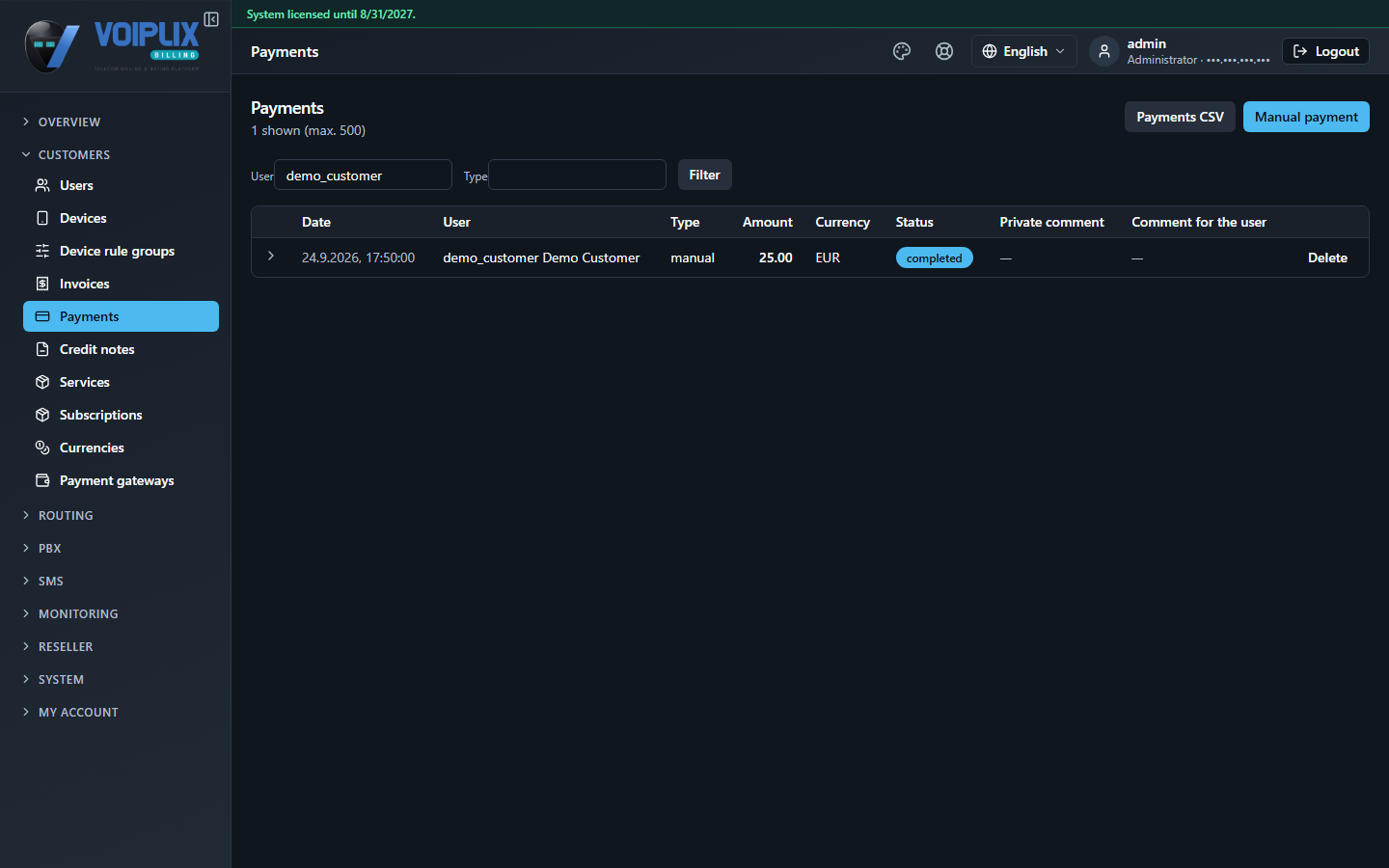Click the Subscriptions sidebar icon

point(42,415)
